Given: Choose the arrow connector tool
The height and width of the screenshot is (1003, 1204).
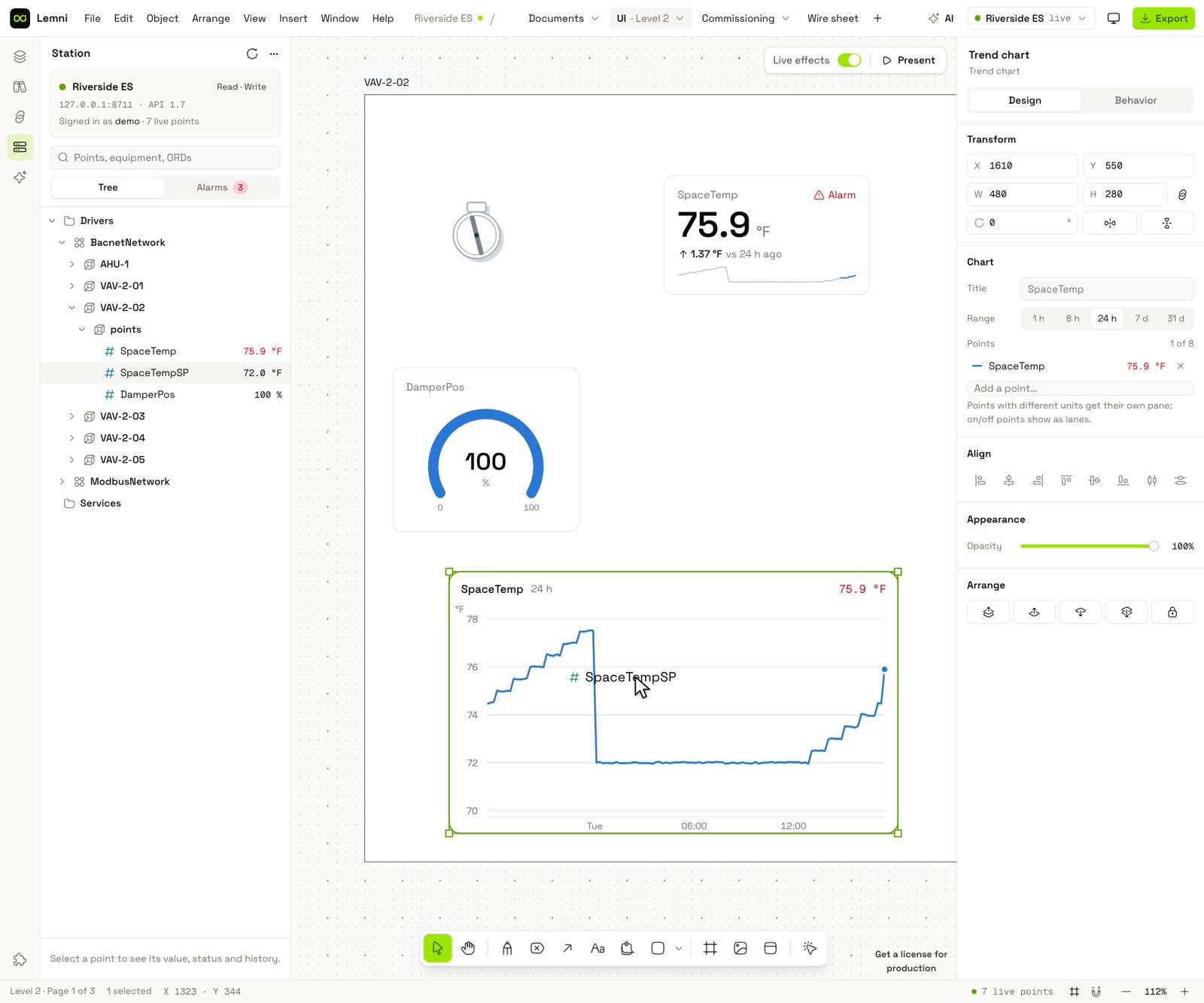Looking at the screenshot, I should click(x=567, y=948).
